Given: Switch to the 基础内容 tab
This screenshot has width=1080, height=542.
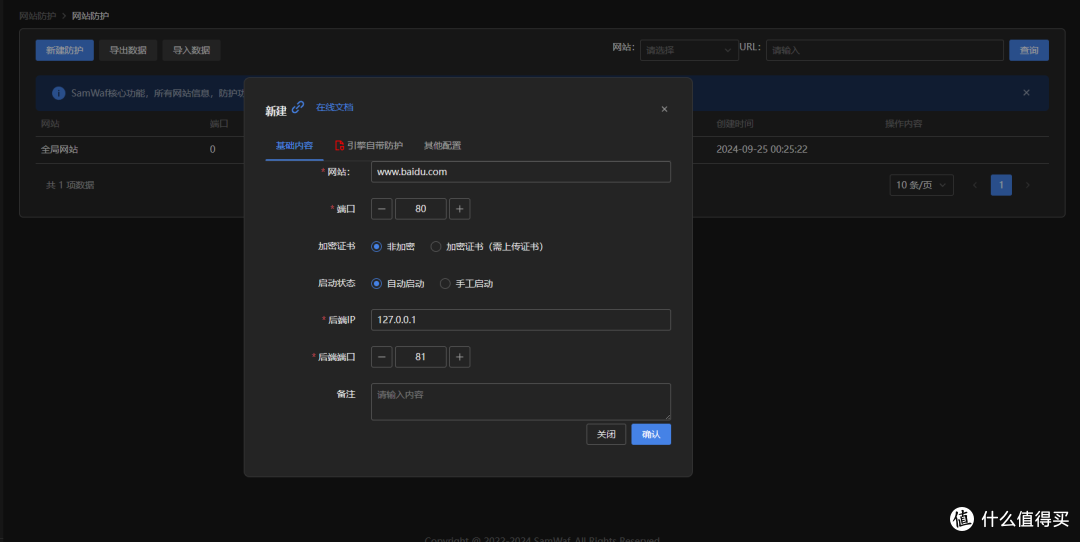Looking at the screenshot, I should [294, 145].
